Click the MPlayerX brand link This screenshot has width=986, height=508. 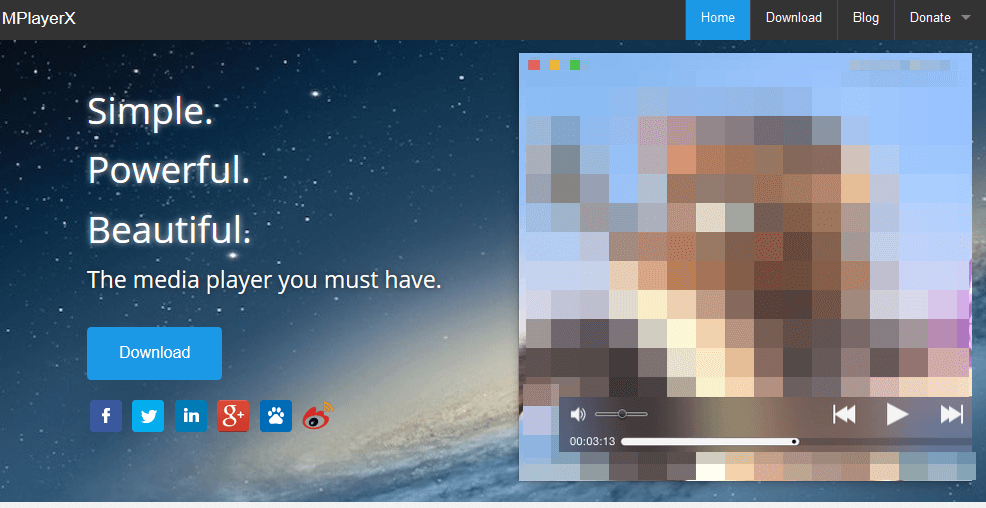[x=39, y=18]
